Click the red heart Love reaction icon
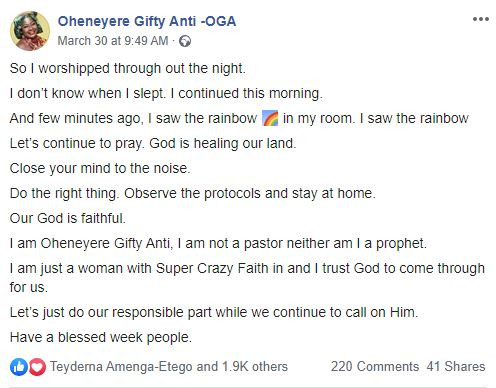 pyautogui.click(x=37, y=367)
